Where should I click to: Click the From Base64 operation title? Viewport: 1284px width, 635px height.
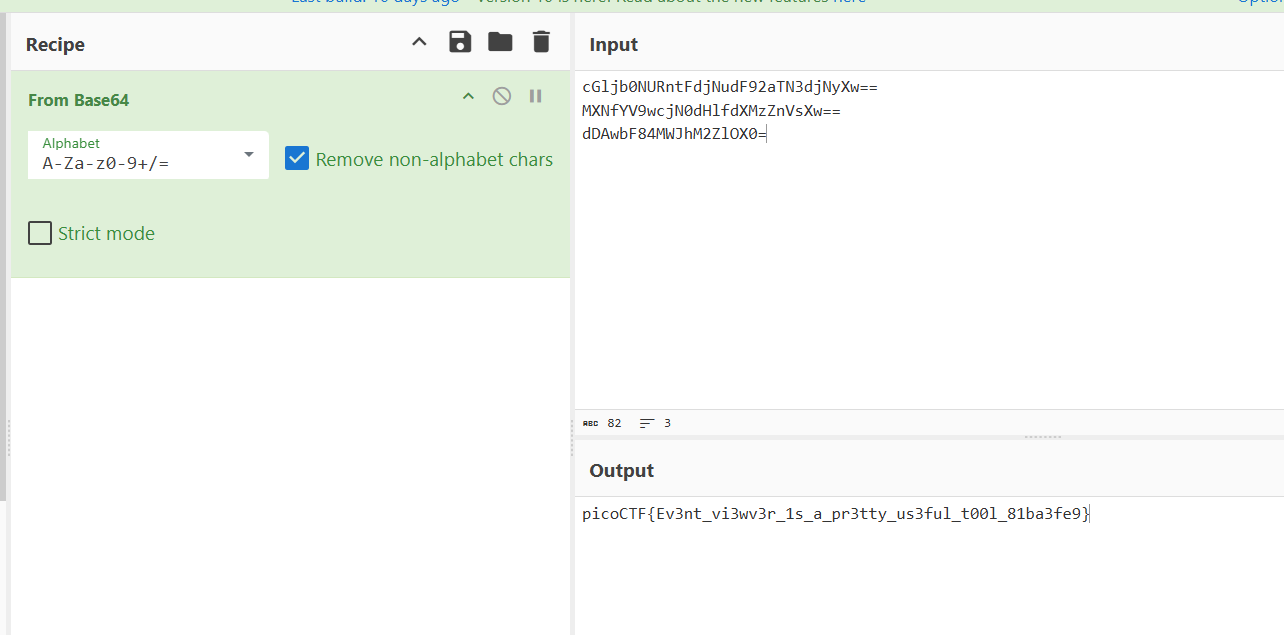78,100
